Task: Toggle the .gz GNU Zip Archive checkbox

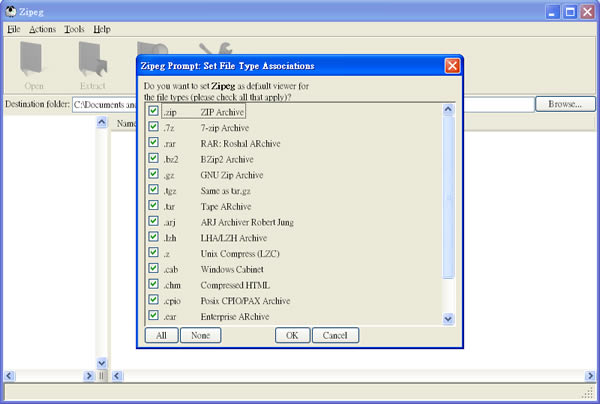Action: coord(153,174)
